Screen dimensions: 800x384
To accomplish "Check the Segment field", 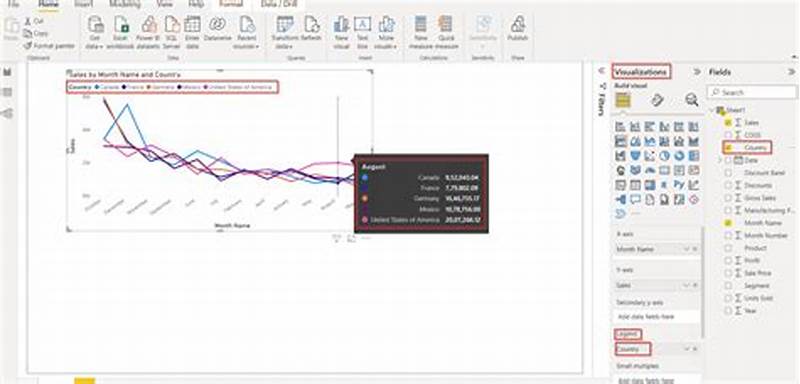I will pyautogui.click(x=728, y=286).
